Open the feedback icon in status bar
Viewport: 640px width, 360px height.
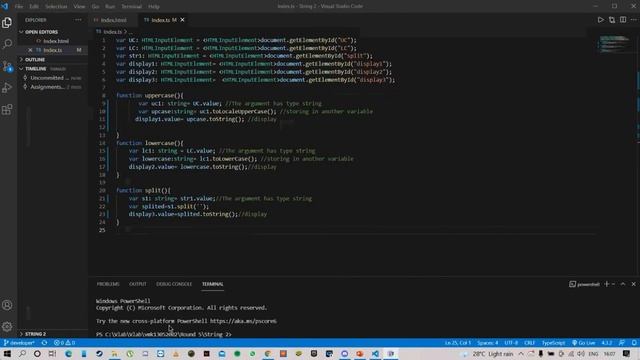click(x=622, y=343)
